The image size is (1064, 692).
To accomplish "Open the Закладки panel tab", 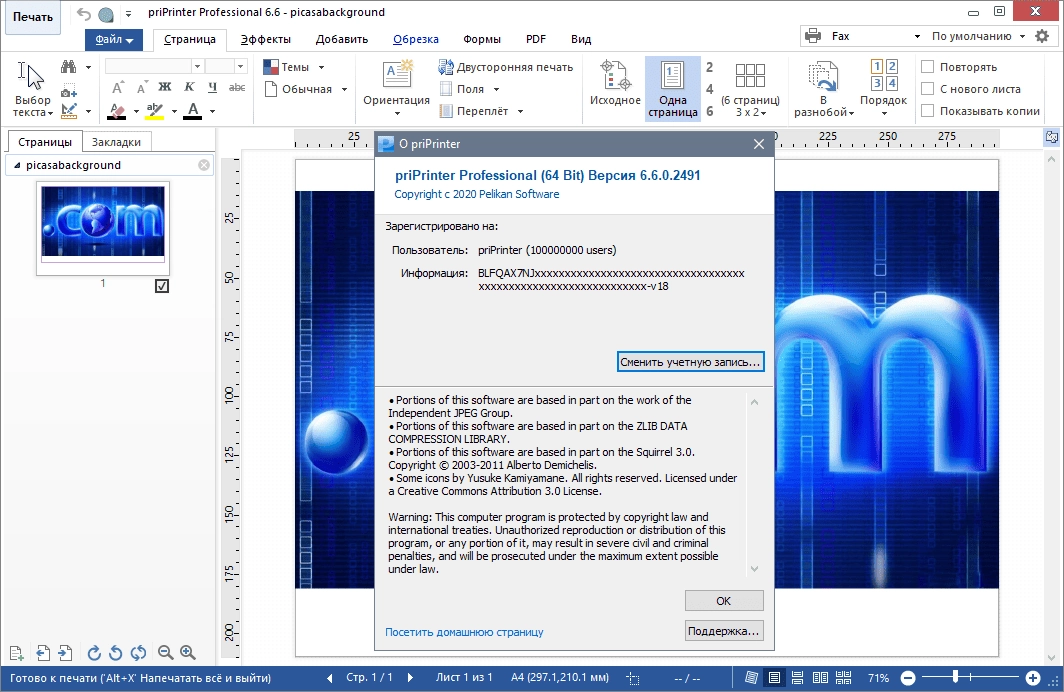I will click(x=116, y=142).
